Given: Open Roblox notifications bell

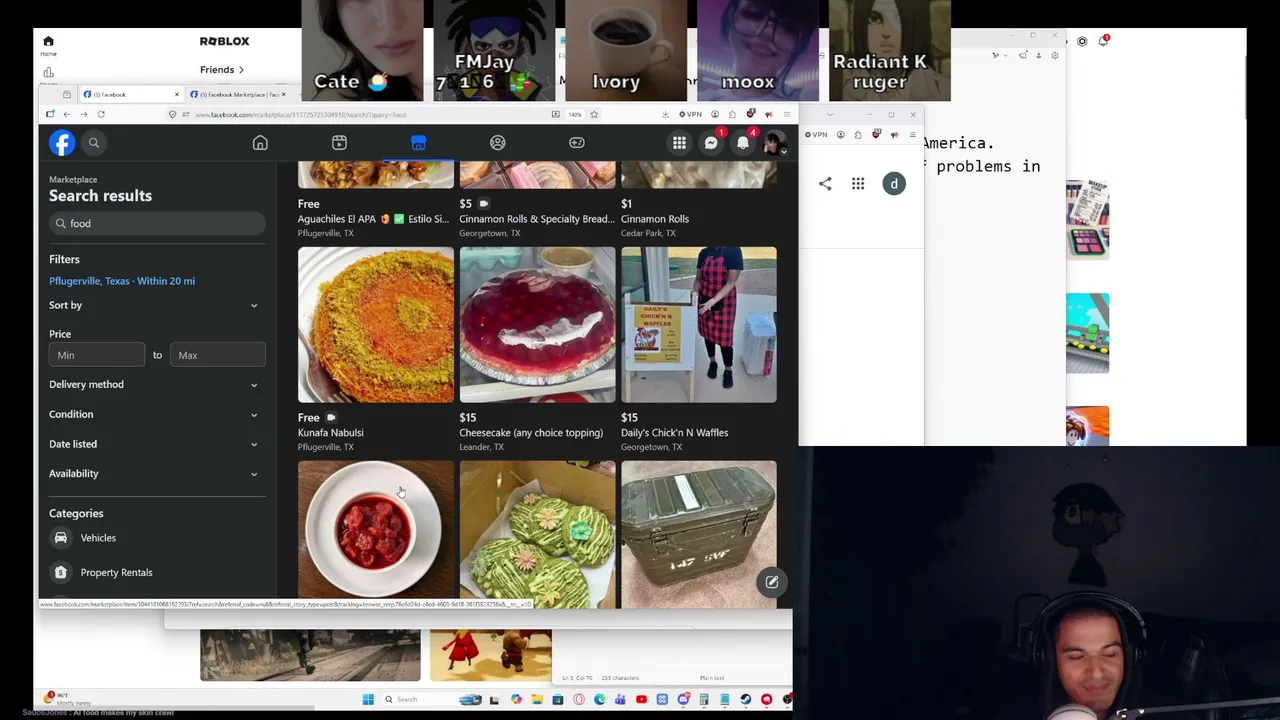Looking at the screenshot, I should (1103, 41).
